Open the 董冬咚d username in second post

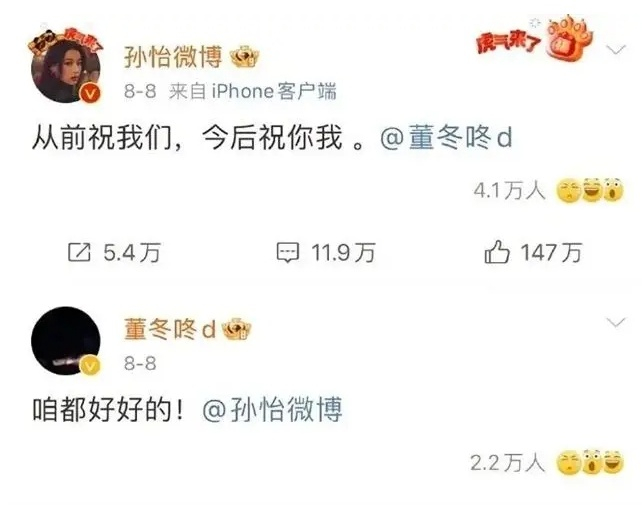coord(170,330)
